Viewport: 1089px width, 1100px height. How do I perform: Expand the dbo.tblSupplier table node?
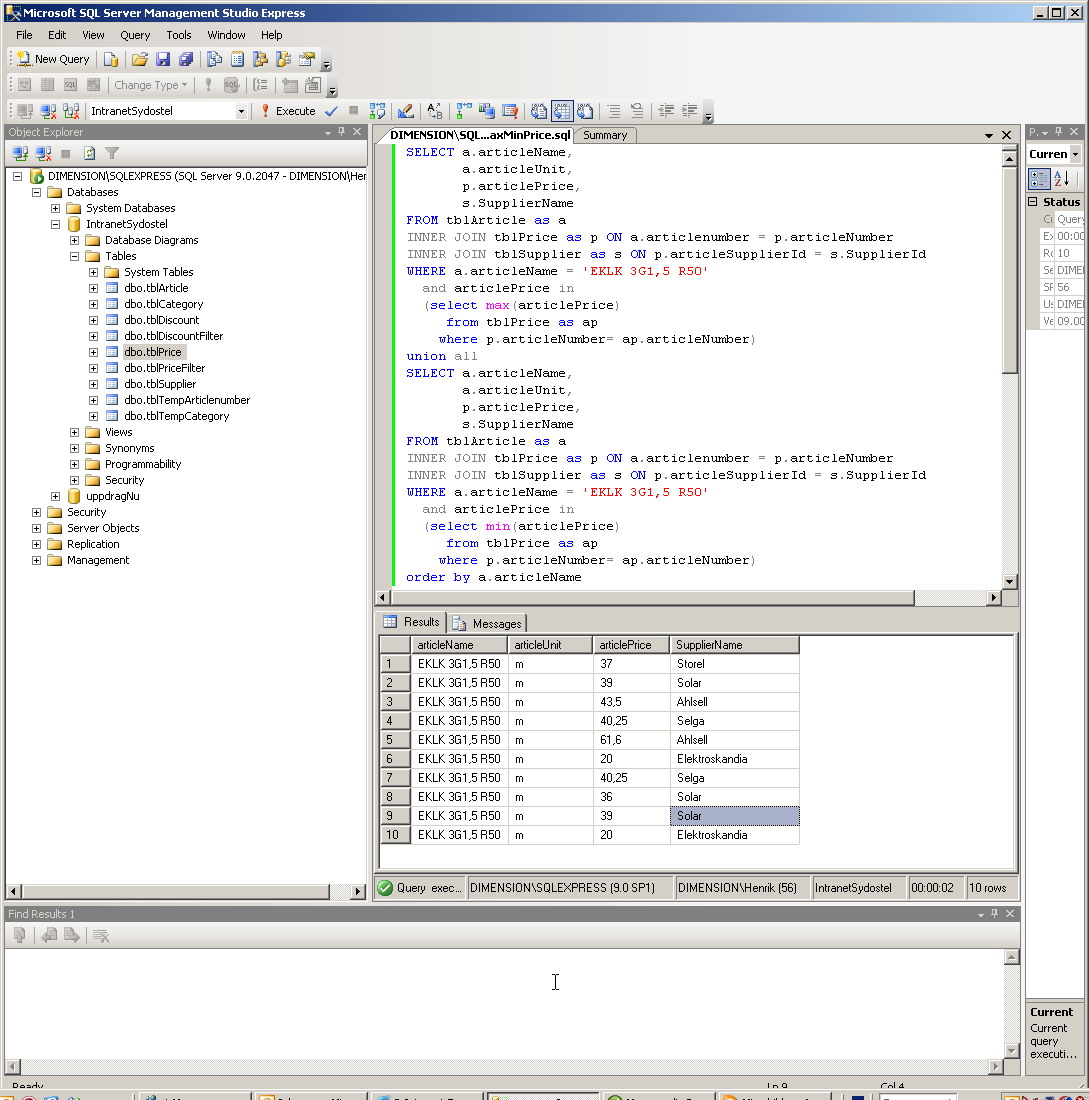click(93, 384)
